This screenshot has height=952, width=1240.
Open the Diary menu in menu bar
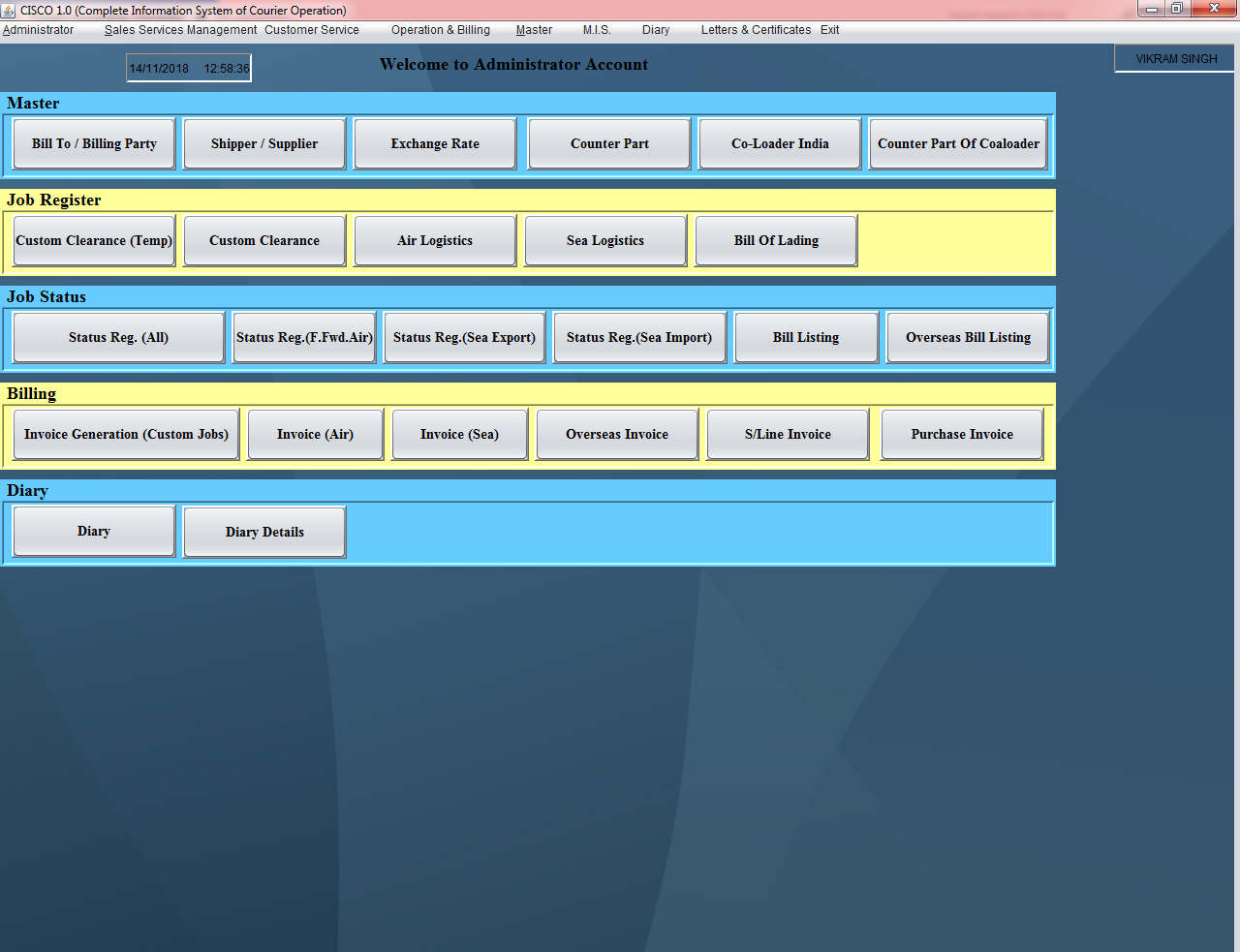(656, 30)
